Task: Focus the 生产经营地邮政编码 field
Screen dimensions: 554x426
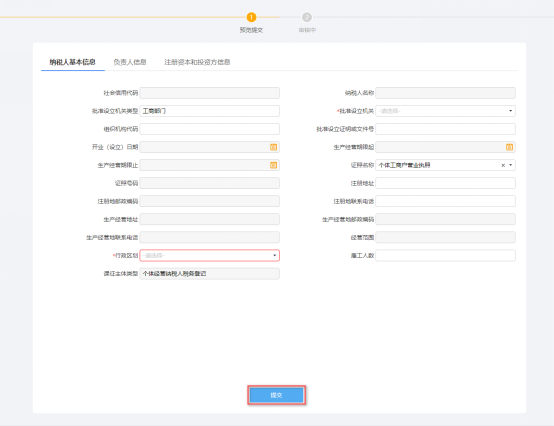Action: 445,219
